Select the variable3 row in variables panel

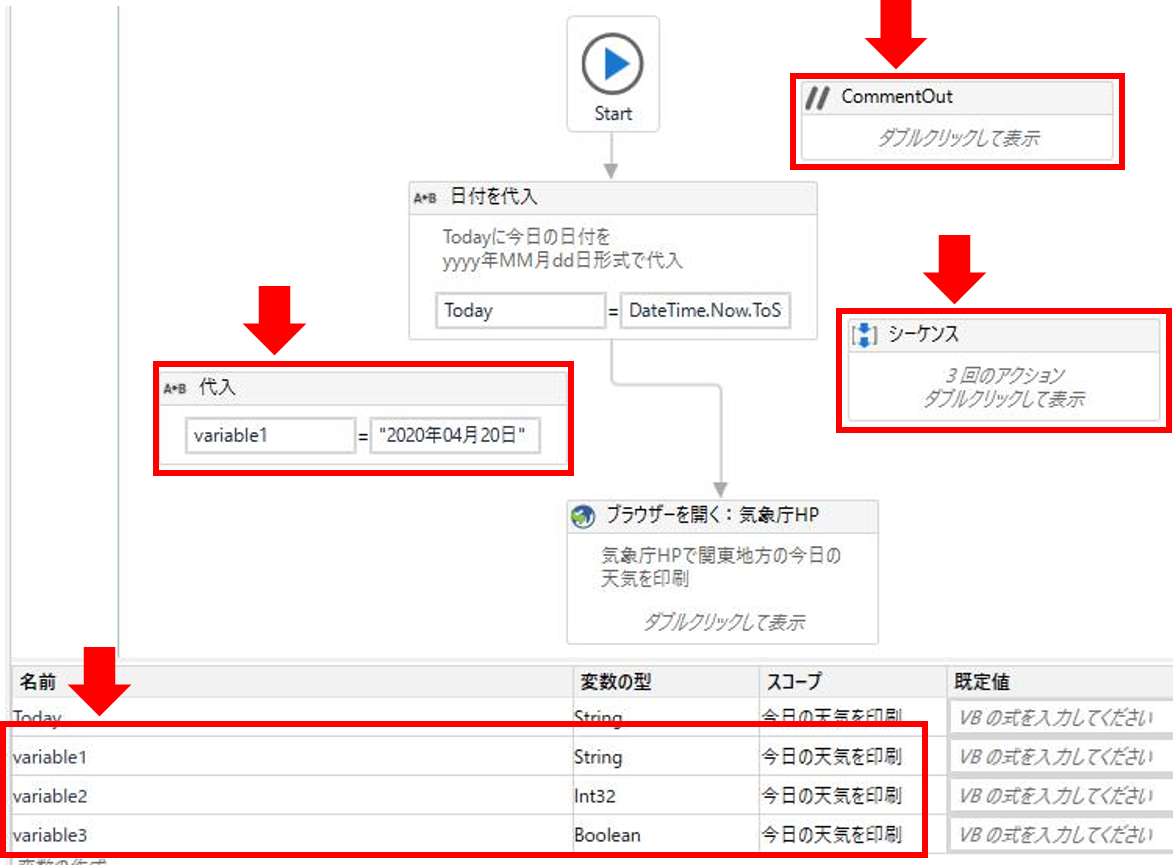point(300,834)
